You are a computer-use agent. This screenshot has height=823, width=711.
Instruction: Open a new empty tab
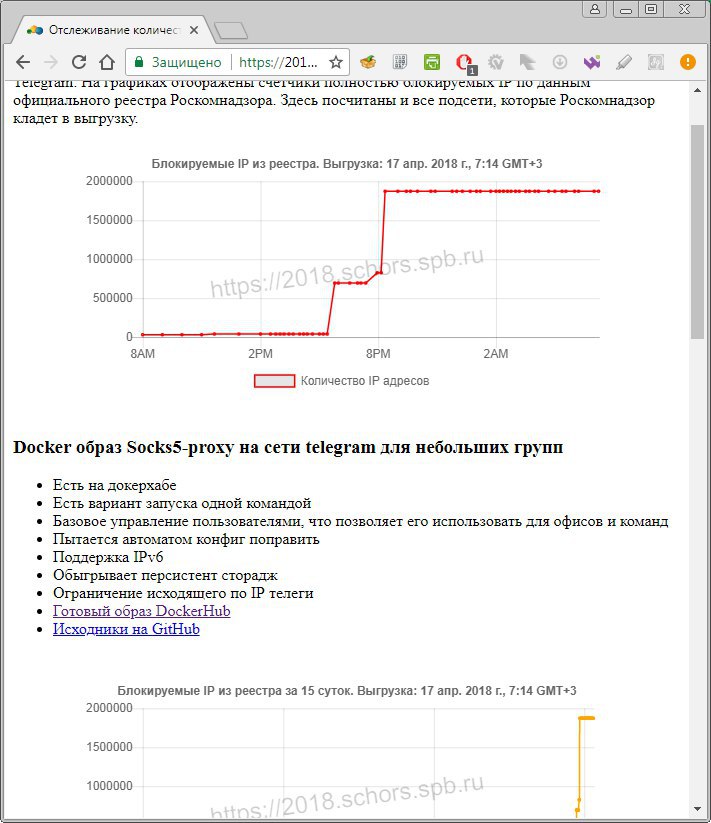[231, 31]
